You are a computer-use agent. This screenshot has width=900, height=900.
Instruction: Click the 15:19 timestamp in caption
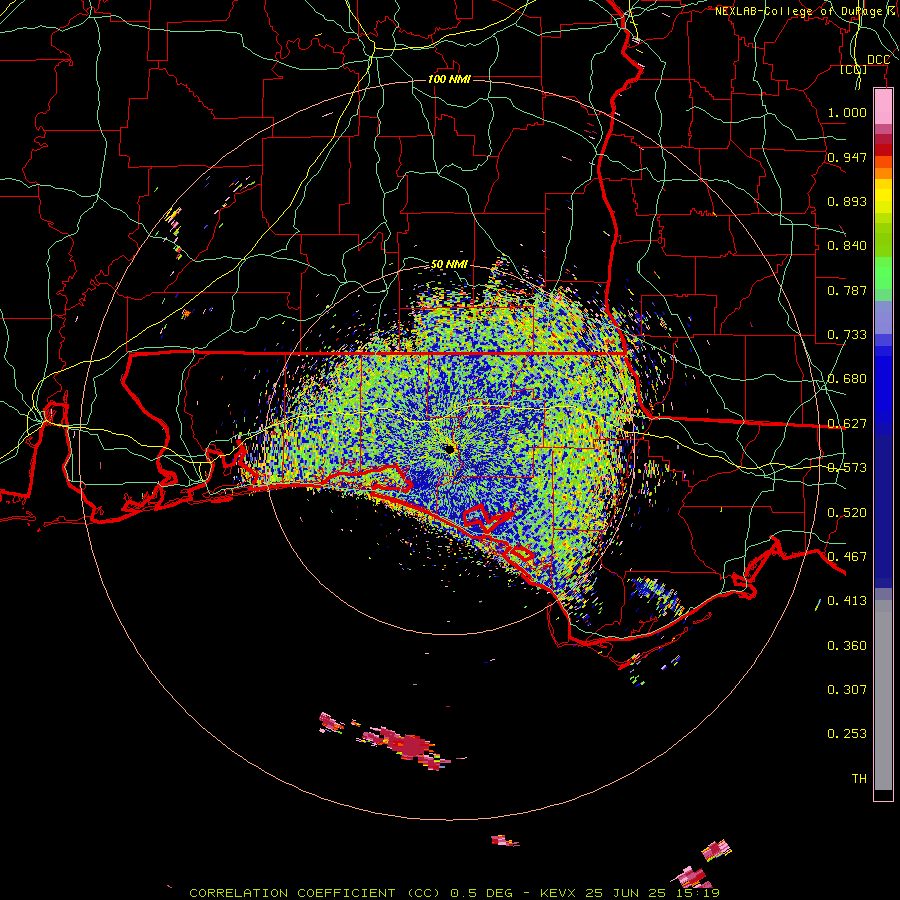(697, 893)
